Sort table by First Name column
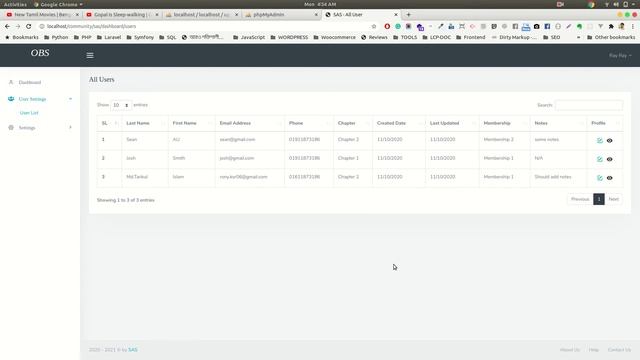The width and height of the screenshot is (640, 360). [x=191, y=123]
